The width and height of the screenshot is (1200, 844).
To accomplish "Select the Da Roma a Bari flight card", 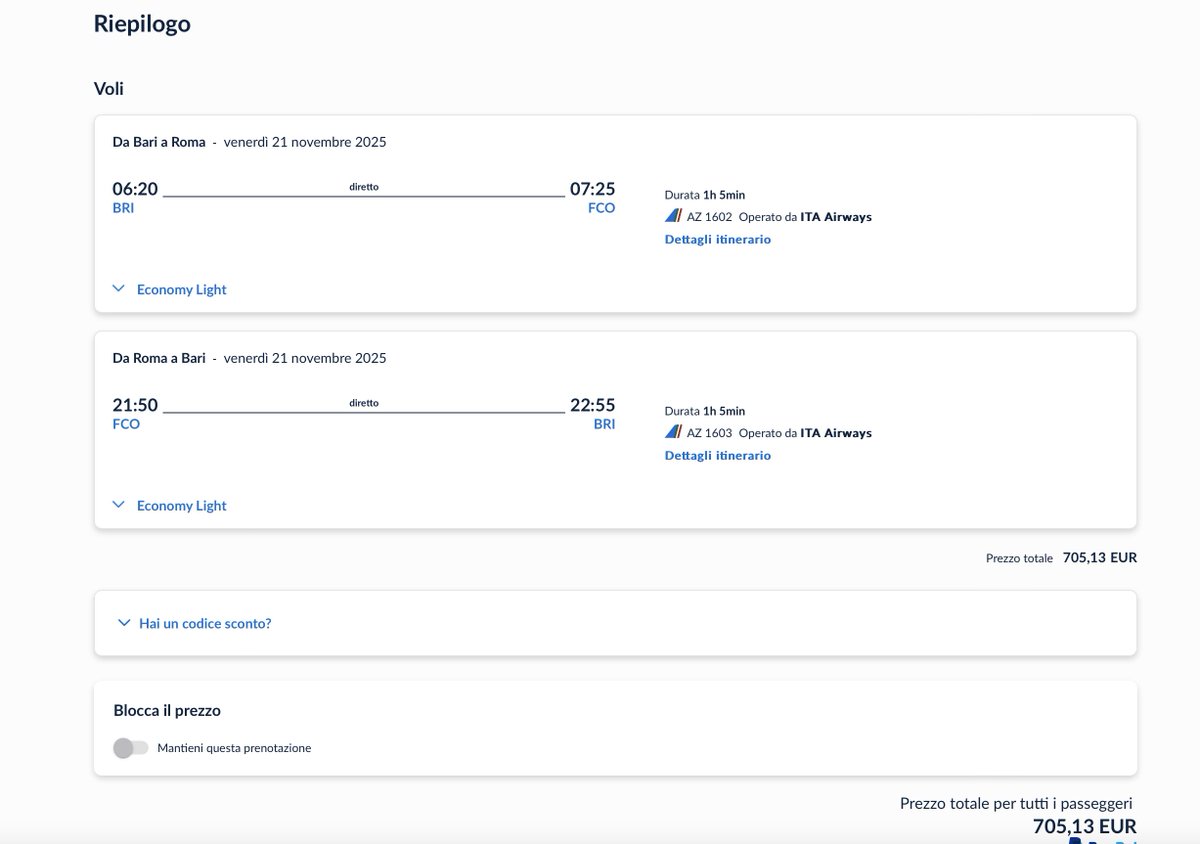I will pyautogui.click(x=614, y=430).
